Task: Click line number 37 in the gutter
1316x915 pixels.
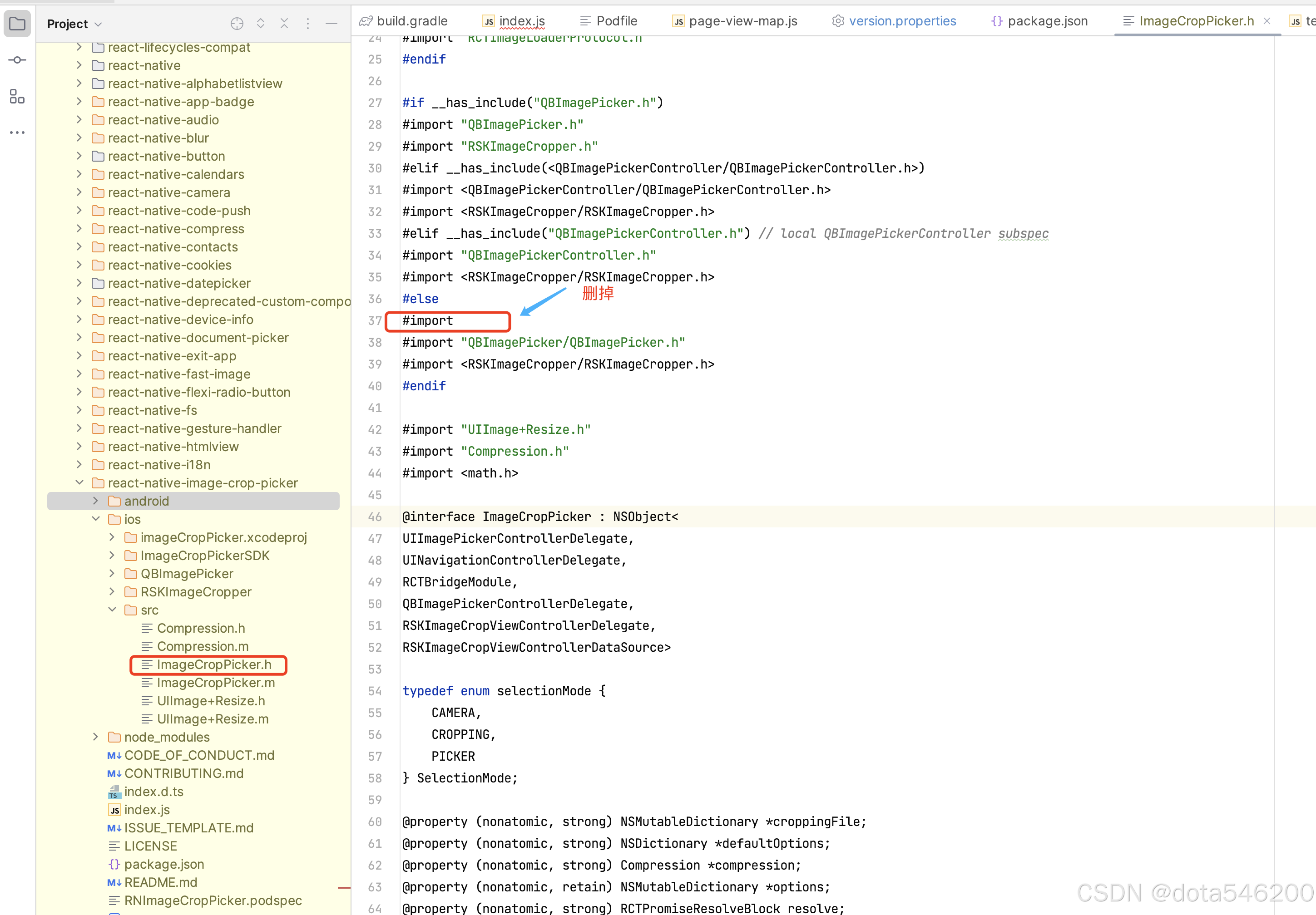Action: pos(375,321)
